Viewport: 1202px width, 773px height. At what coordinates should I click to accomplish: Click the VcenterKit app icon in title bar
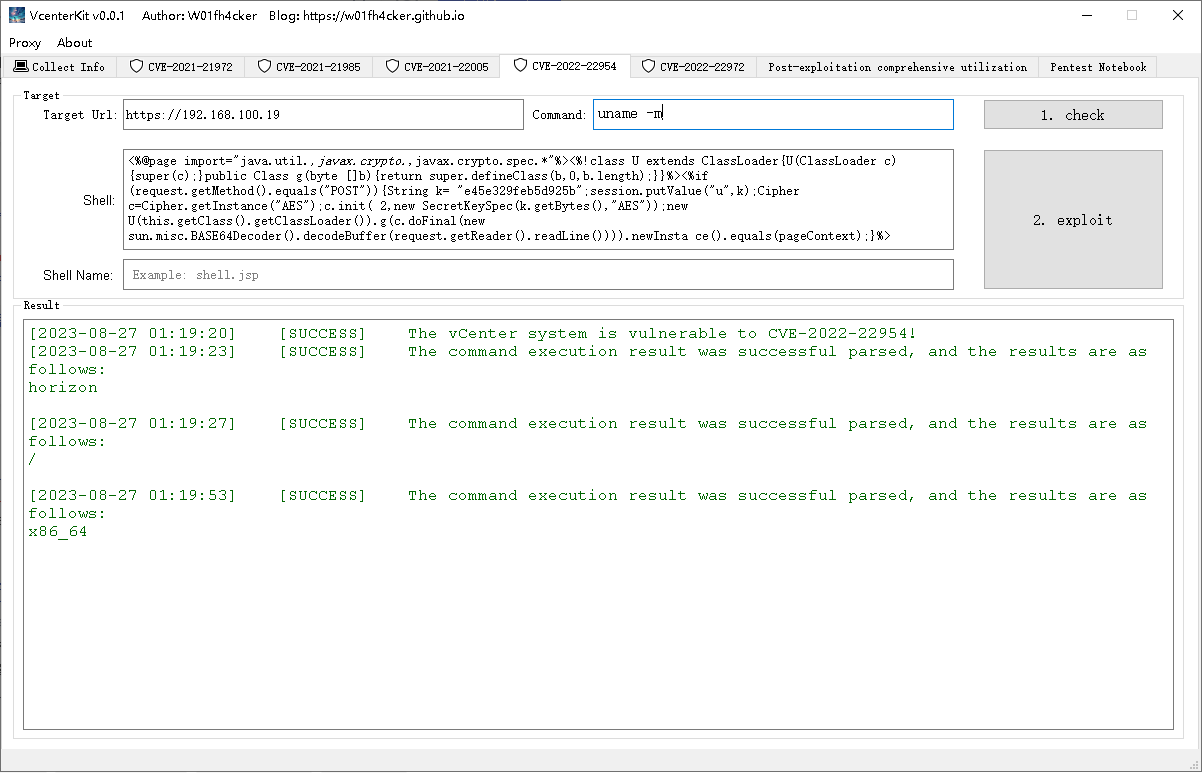point(17,15)
